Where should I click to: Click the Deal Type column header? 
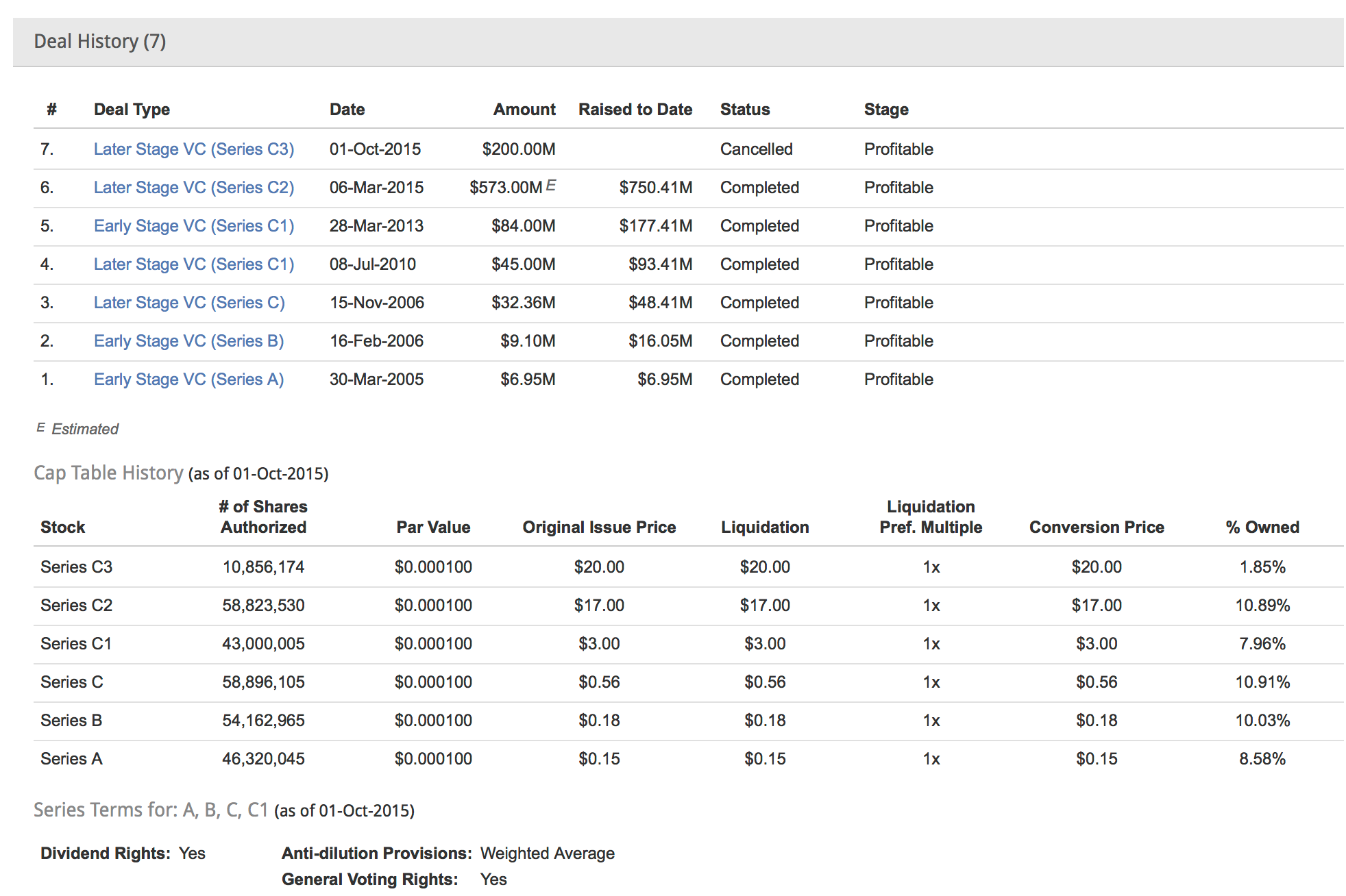(x=132, y=110)
